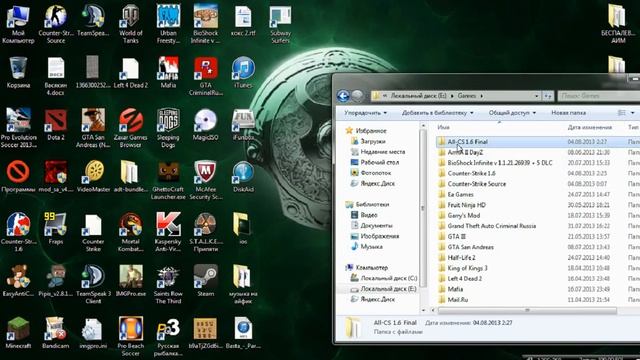Click the S.T.A.L.K.E.R. Припять desktop icon
The image size is (640, 360).
coord(206,232)
